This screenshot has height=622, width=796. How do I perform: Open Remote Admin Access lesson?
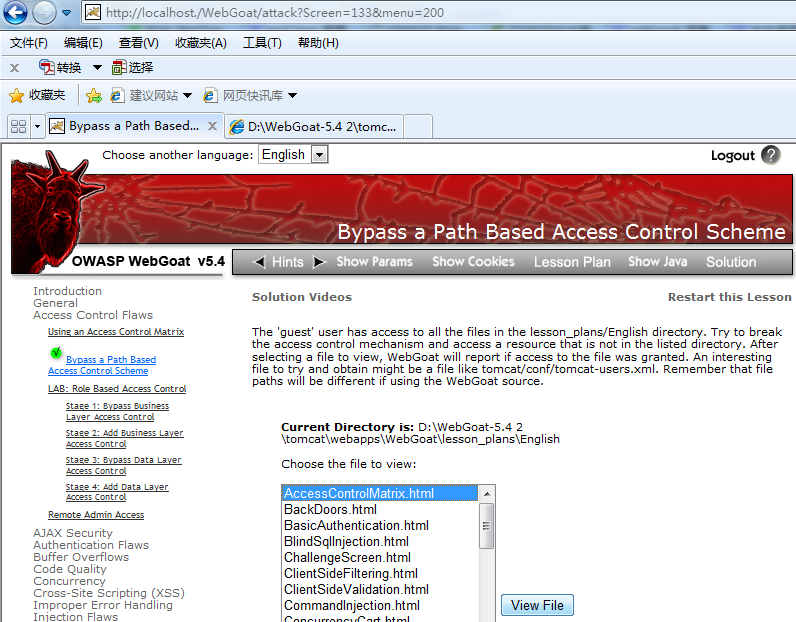coord(96,514)
